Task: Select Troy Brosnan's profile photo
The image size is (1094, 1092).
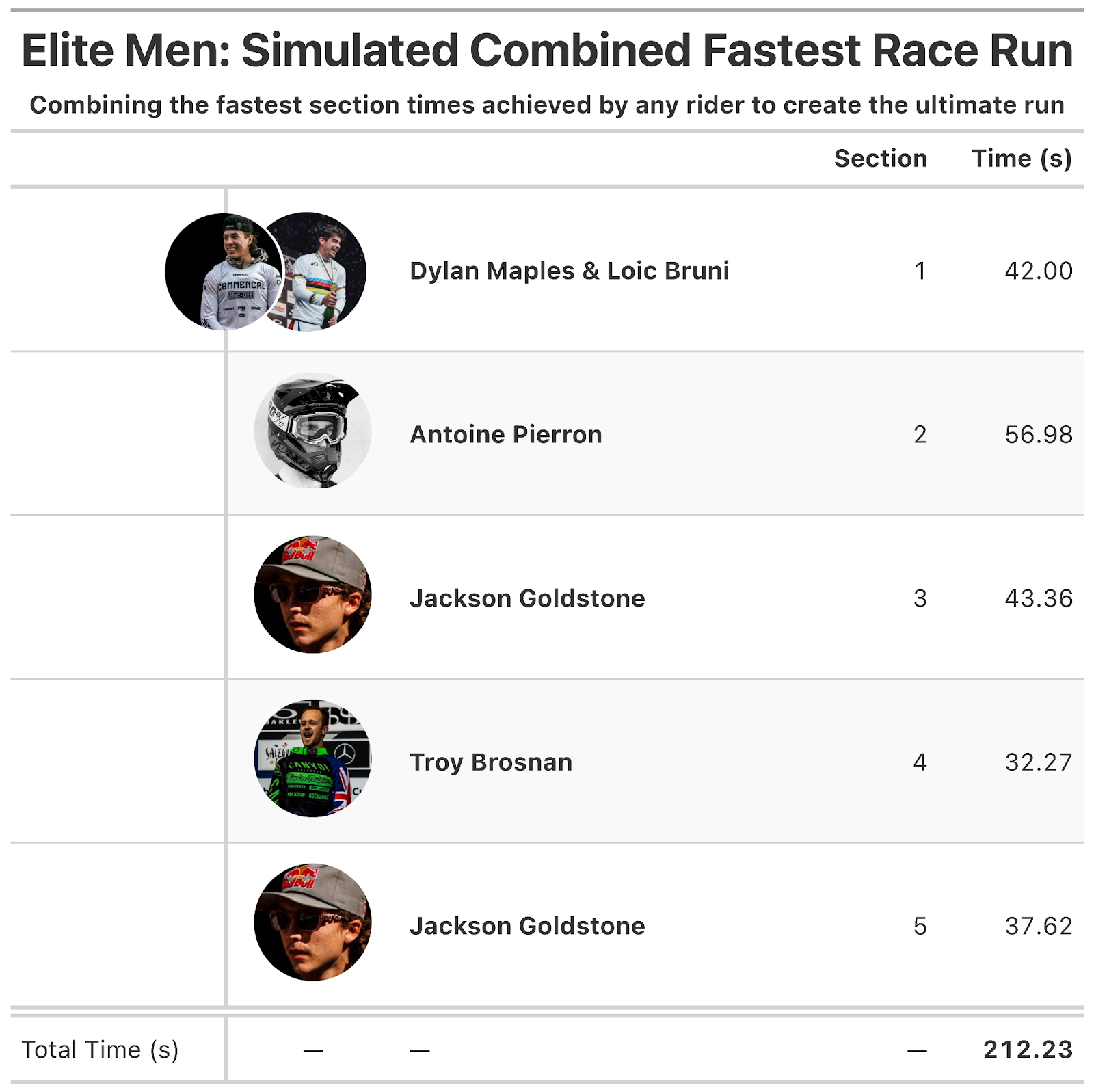Action: point(312,758)
